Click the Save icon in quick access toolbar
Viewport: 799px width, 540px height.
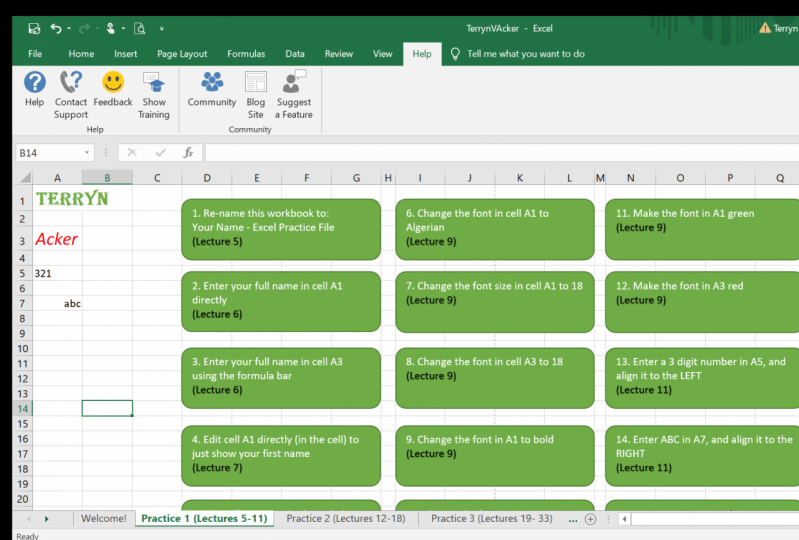pyautogui.click(x=34, y=29)
